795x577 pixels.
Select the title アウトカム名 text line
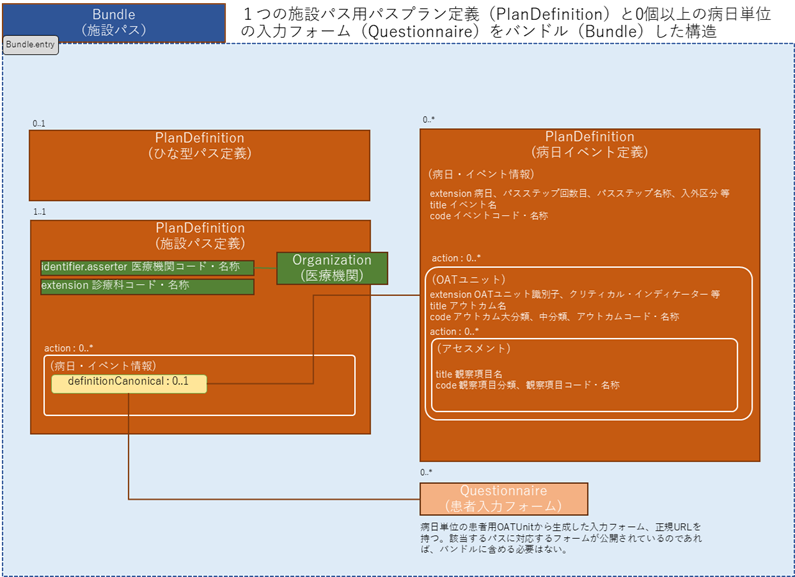click(x=468, y=306)
